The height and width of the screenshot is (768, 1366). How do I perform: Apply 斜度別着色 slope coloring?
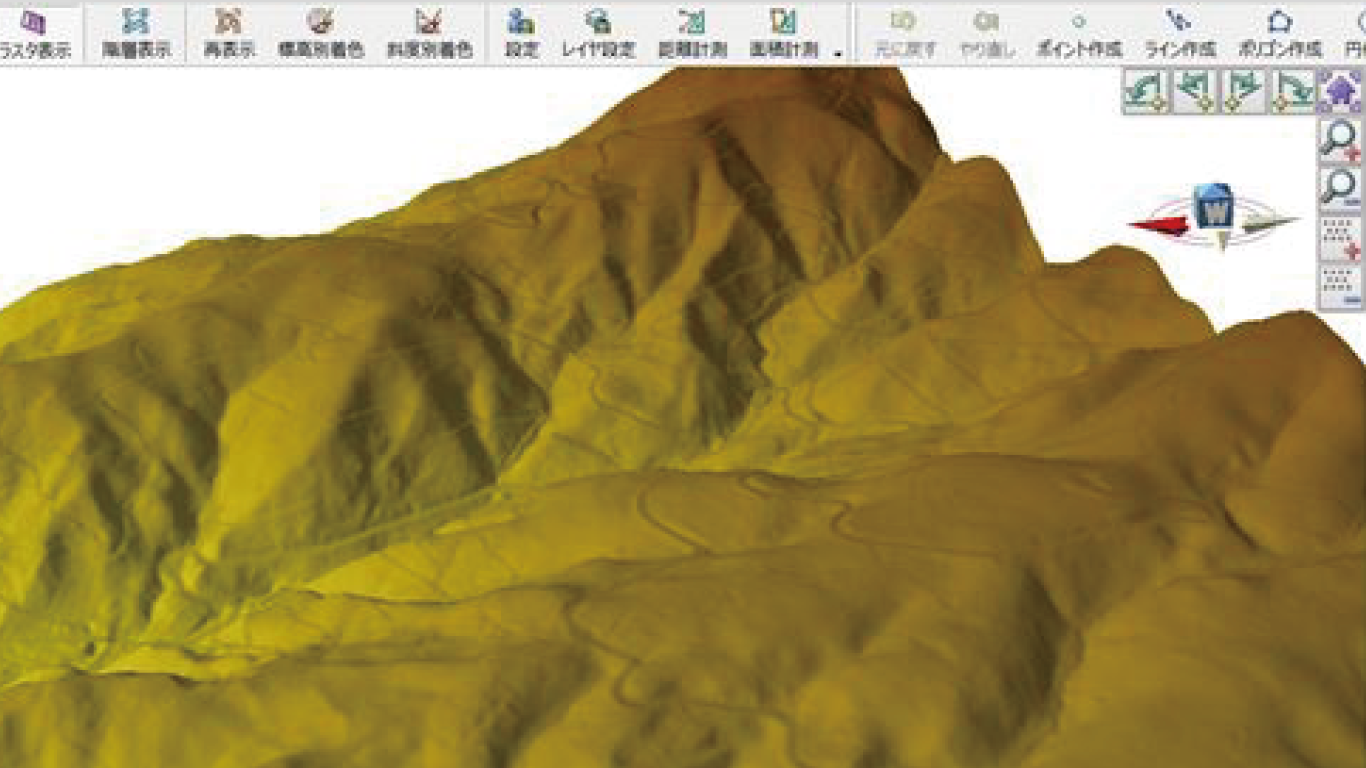click(x=429, y=33)
